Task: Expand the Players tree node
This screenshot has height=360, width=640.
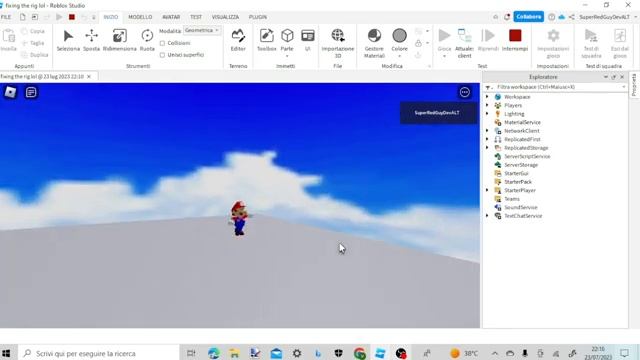Action: 487,105
